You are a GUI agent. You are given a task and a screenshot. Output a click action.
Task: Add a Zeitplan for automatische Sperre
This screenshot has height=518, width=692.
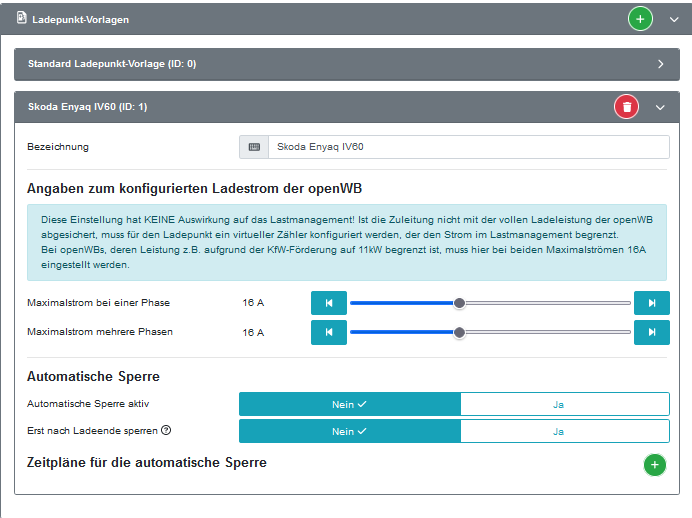point(654,465)
